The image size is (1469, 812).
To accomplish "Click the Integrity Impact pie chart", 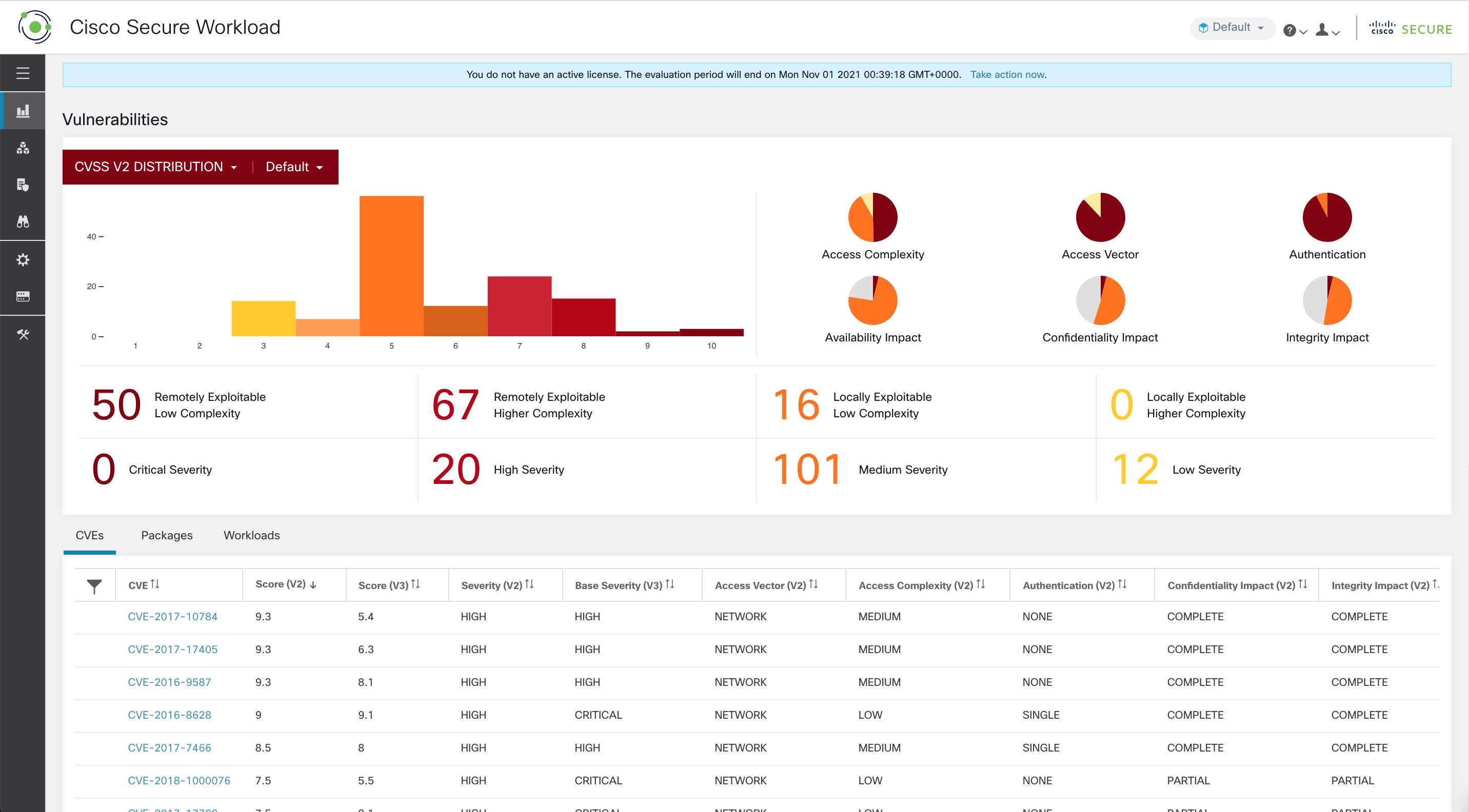I will point(1327,300).
